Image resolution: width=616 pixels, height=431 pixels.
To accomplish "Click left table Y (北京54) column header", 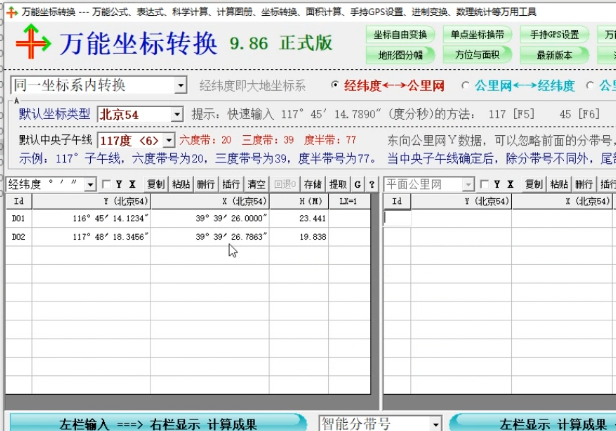I will pyautogui.click(x=91, y=202).
